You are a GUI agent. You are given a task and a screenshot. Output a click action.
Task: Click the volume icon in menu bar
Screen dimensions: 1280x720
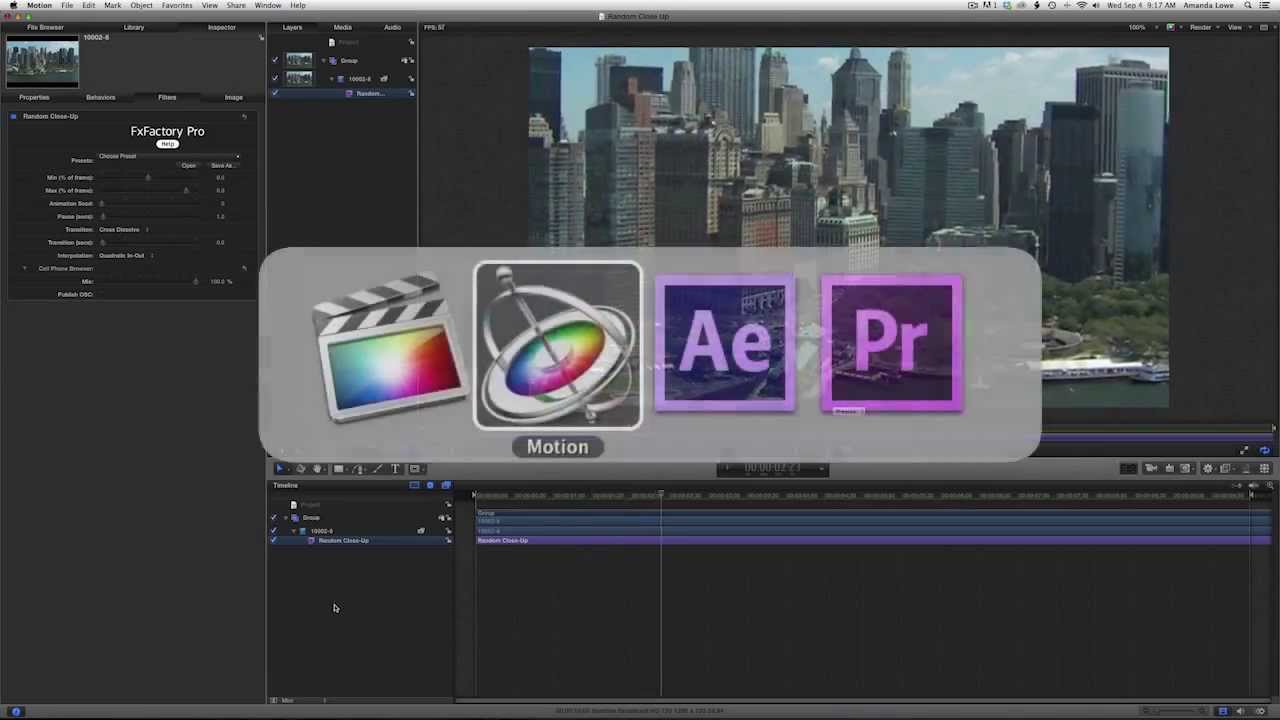1097,5
